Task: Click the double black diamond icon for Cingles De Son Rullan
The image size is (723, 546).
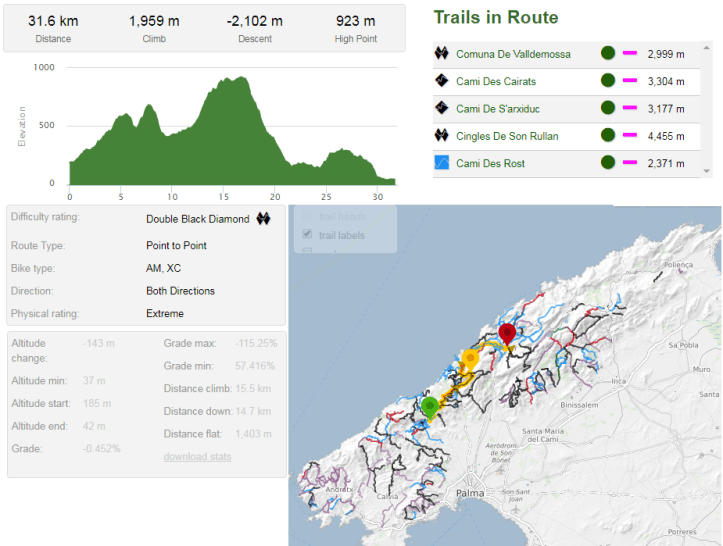Action: point(441,136)
